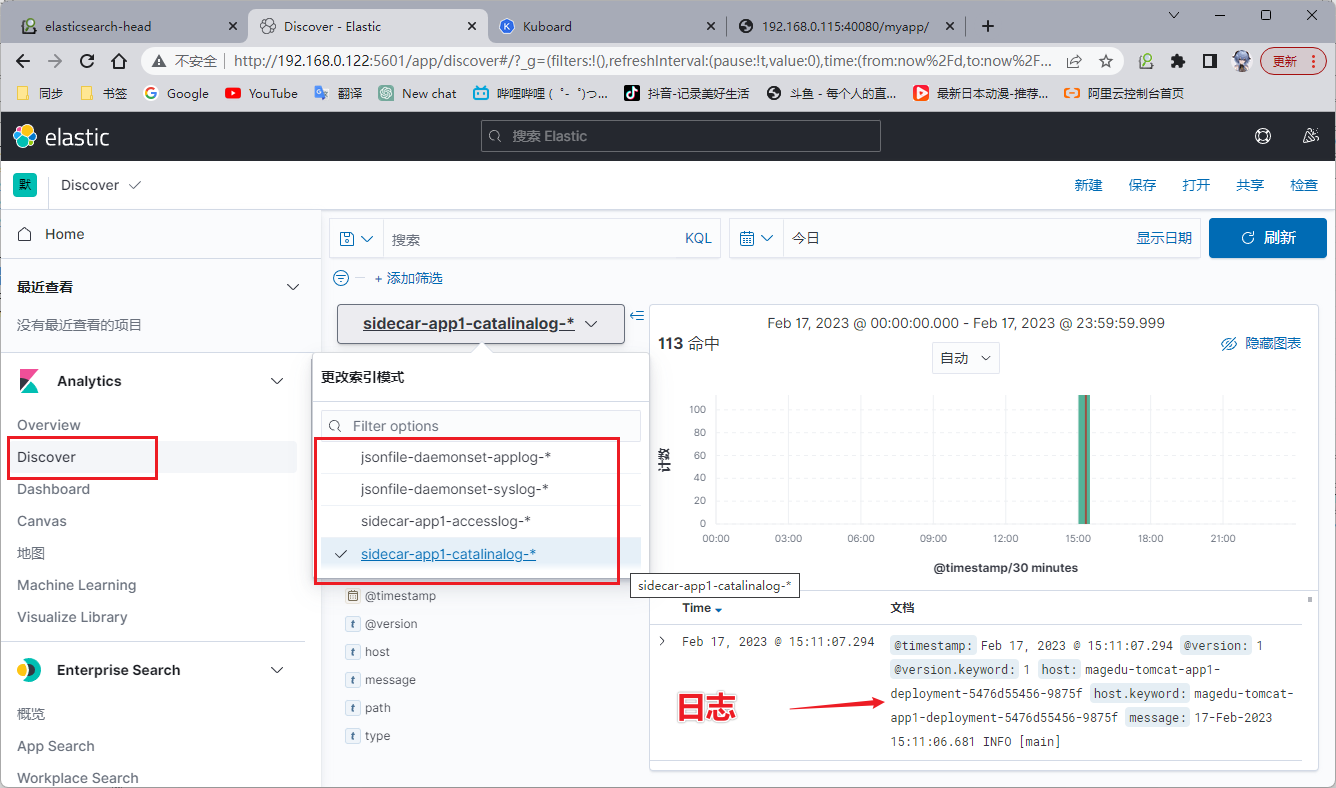Click the filter options circle icon

point(340,278)
